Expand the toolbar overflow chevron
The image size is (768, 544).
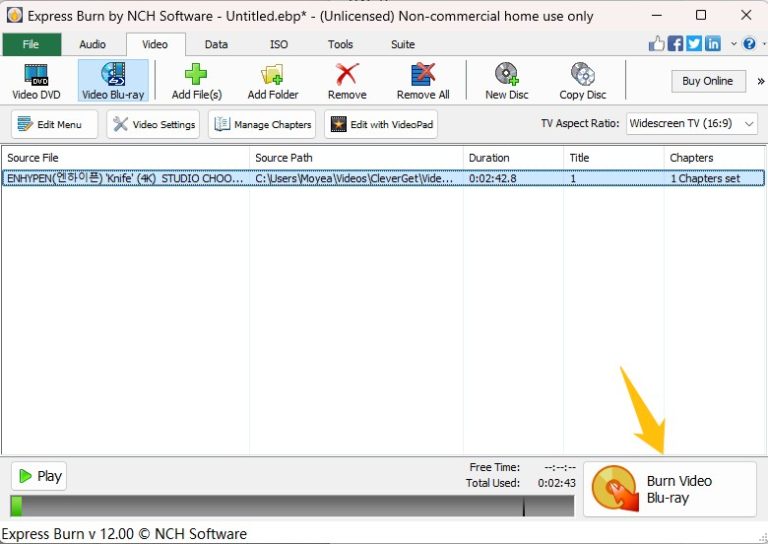pos(761,81)
